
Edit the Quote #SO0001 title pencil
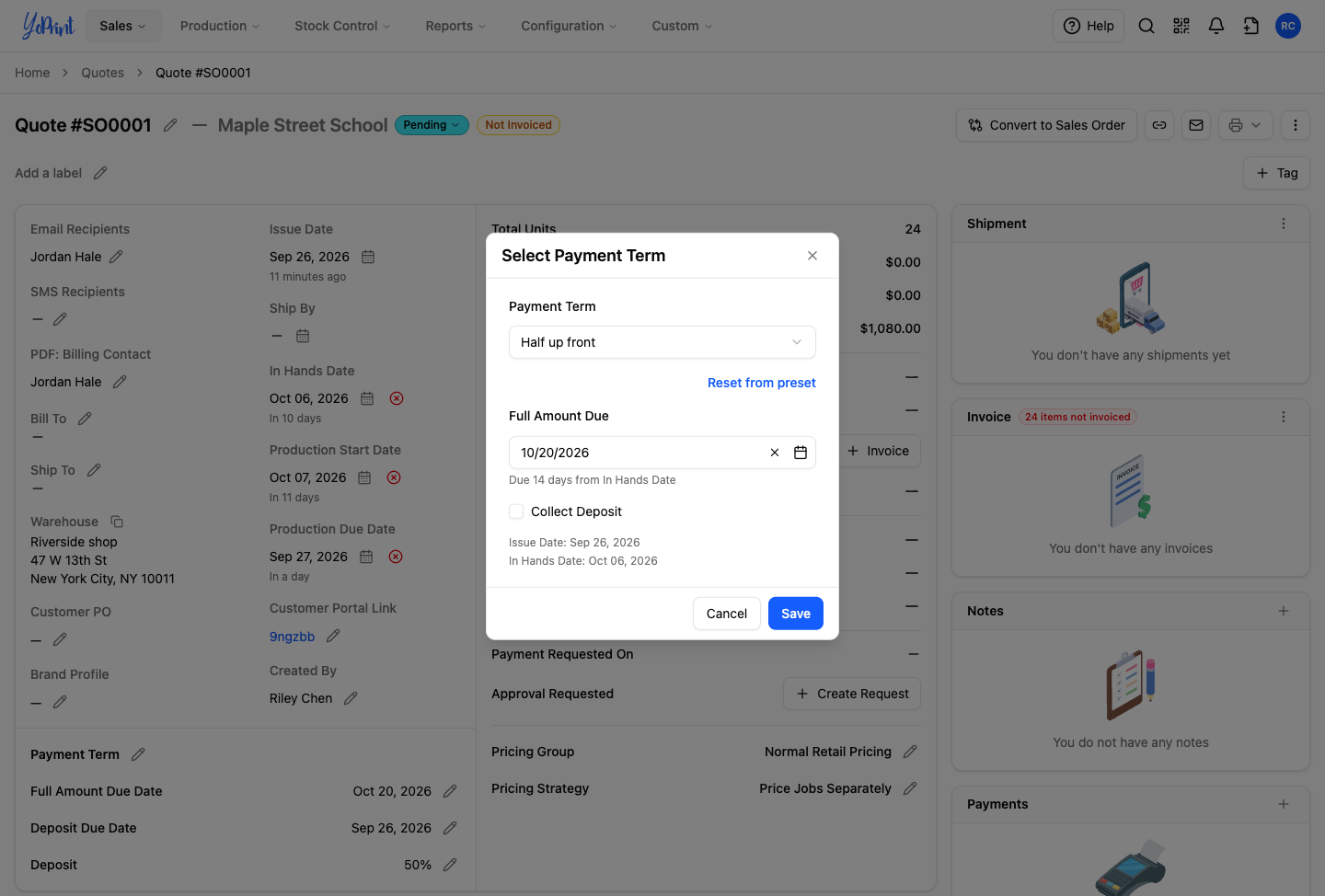[x=170, y=125]
